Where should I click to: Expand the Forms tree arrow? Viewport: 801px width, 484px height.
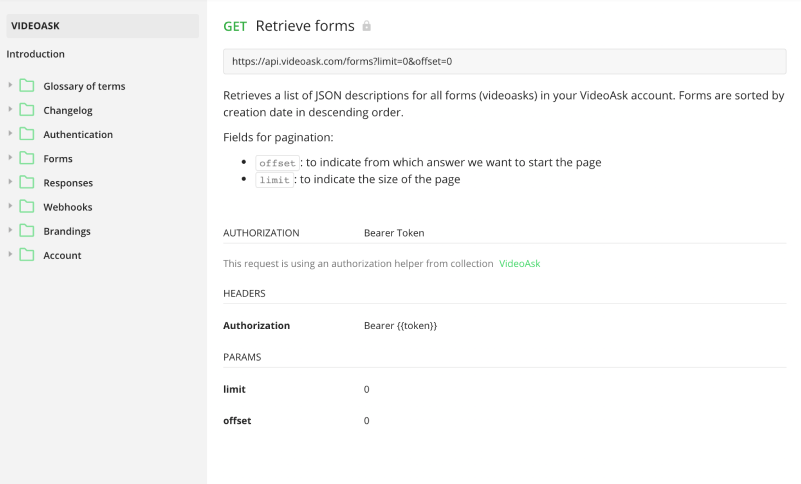click(x=10, y=158)
